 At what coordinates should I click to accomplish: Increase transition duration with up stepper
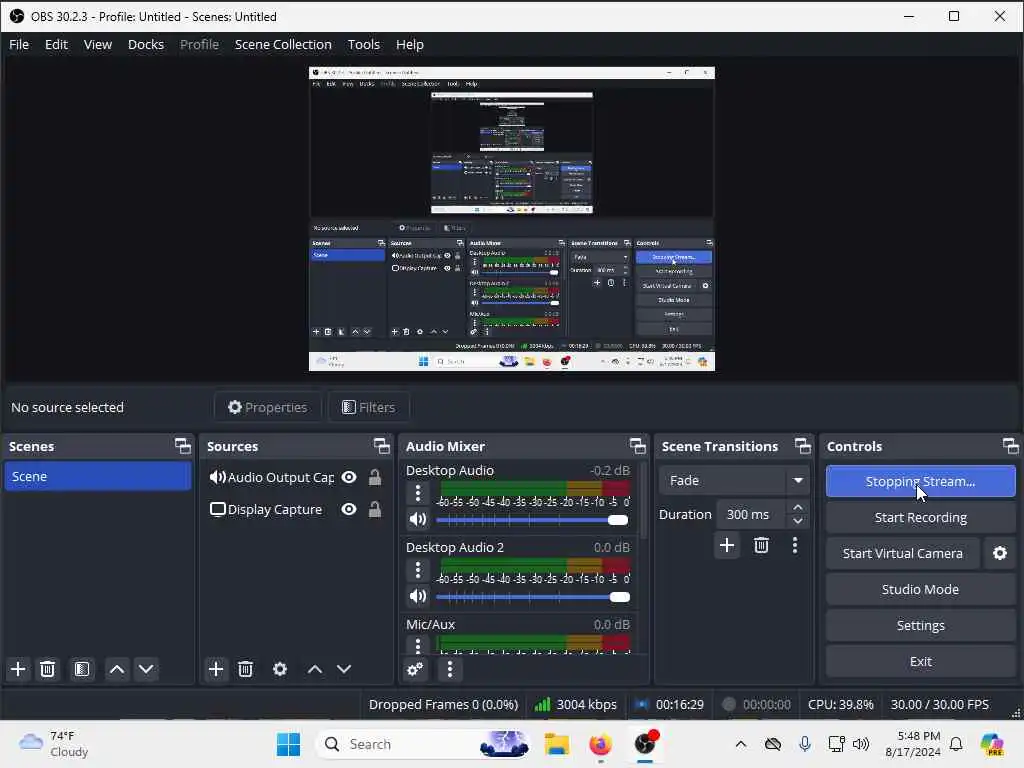point(797,507)
